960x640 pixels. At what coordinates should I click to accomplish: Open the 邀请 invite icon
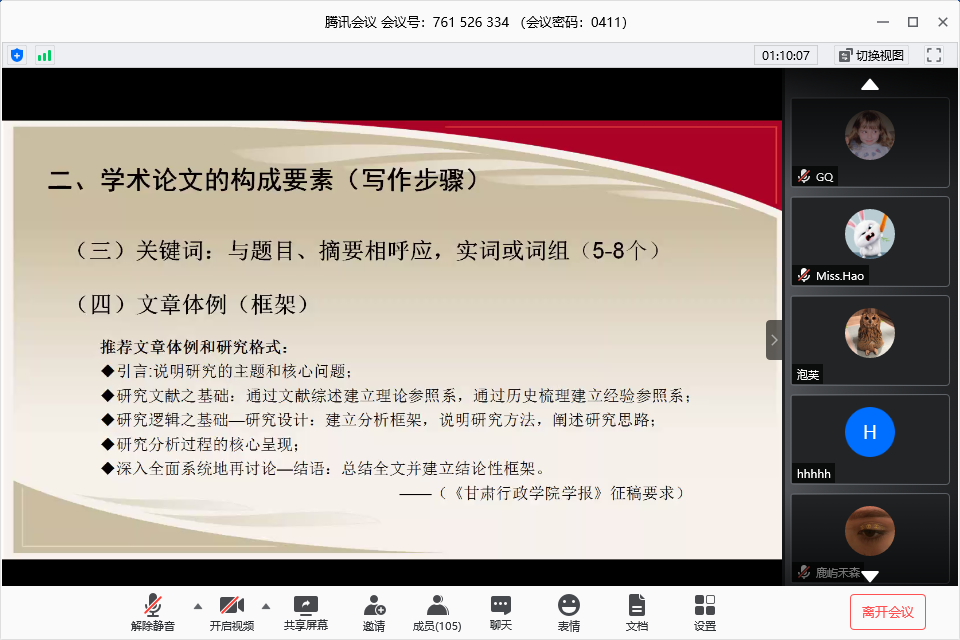click(374, 612)
